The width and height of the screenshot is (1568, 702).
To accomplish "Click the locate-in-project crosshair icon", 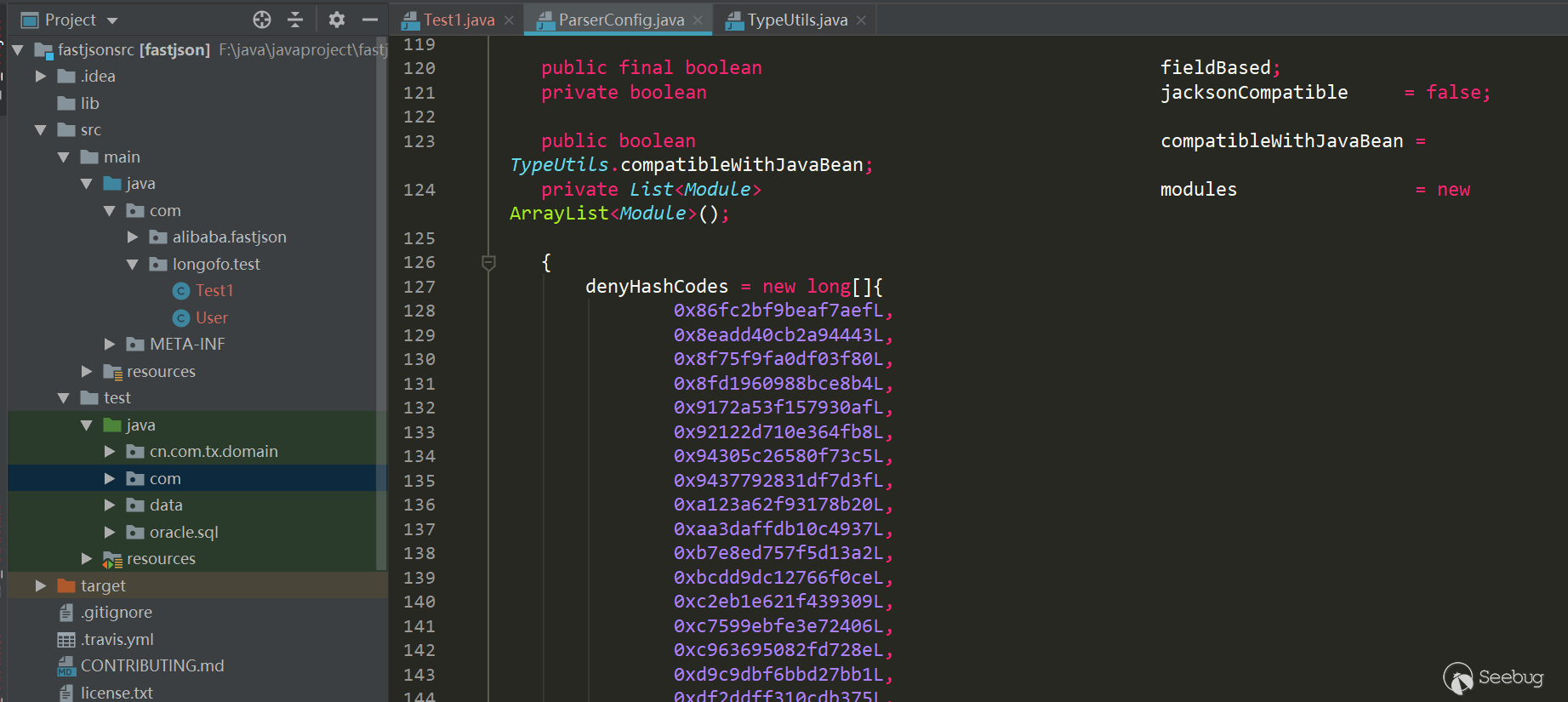I will pos(262,20).
